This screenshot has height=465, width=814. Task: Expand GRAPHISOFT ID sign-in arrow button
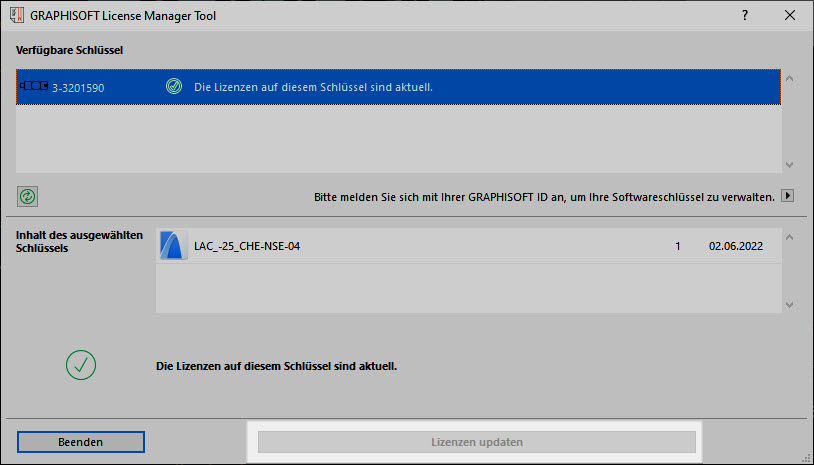[x=788, y=196]
